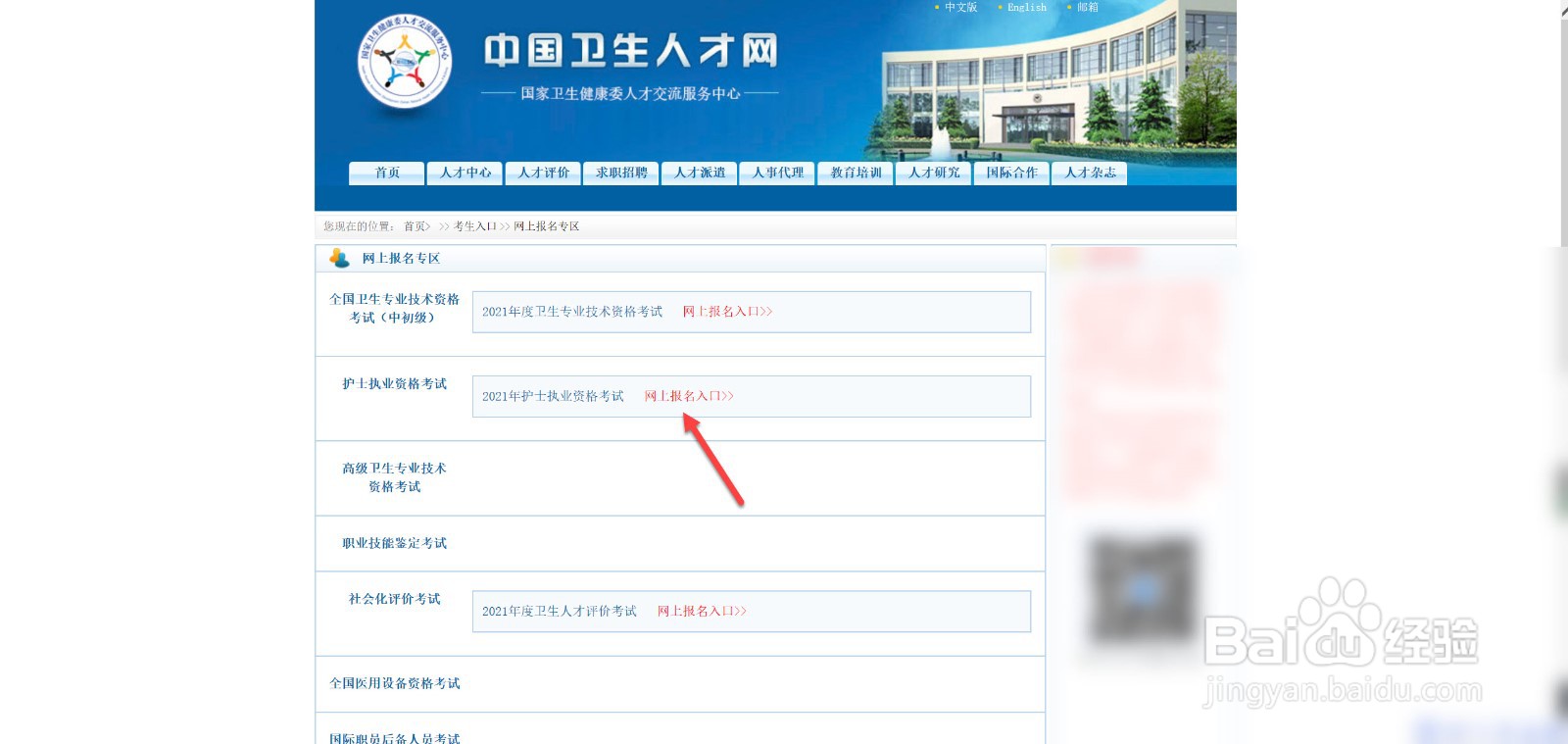Click the 网上报名专区 panel title
Screen dimensions: 1568x744
pyautogui.click(x=401, y=259)
